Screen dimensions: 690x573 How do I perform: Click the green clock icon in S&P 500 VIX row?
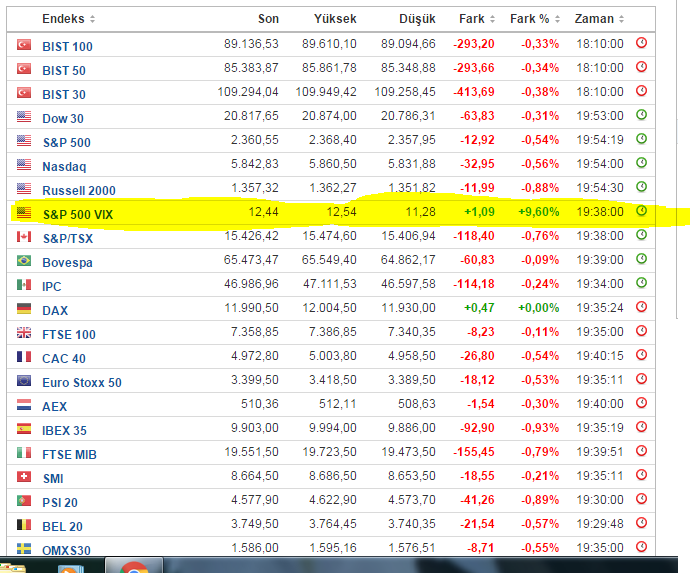[x=642, y=211]
